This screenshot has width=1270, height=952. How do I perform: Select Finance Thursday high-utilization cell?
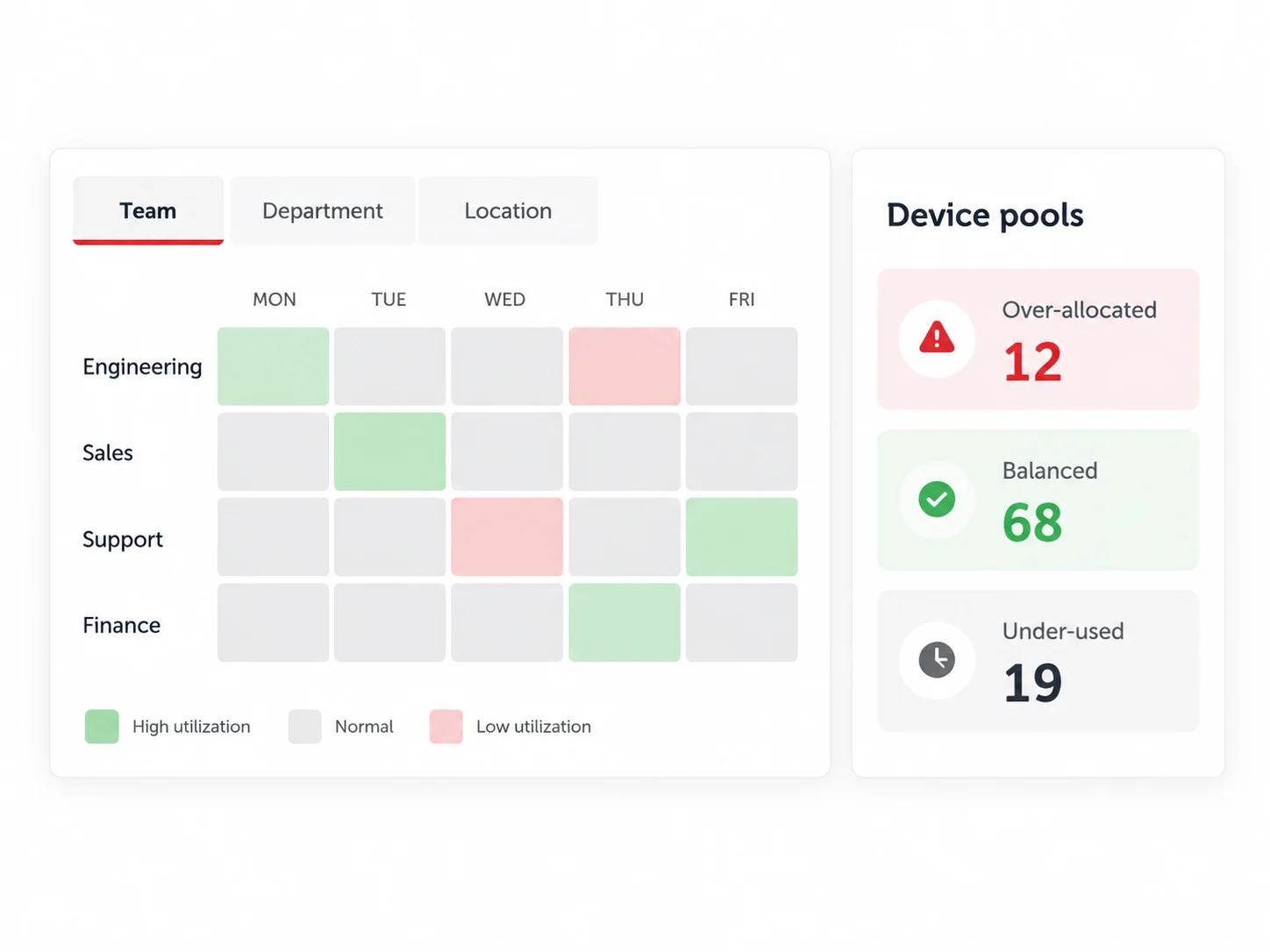[x=624, y=622]
